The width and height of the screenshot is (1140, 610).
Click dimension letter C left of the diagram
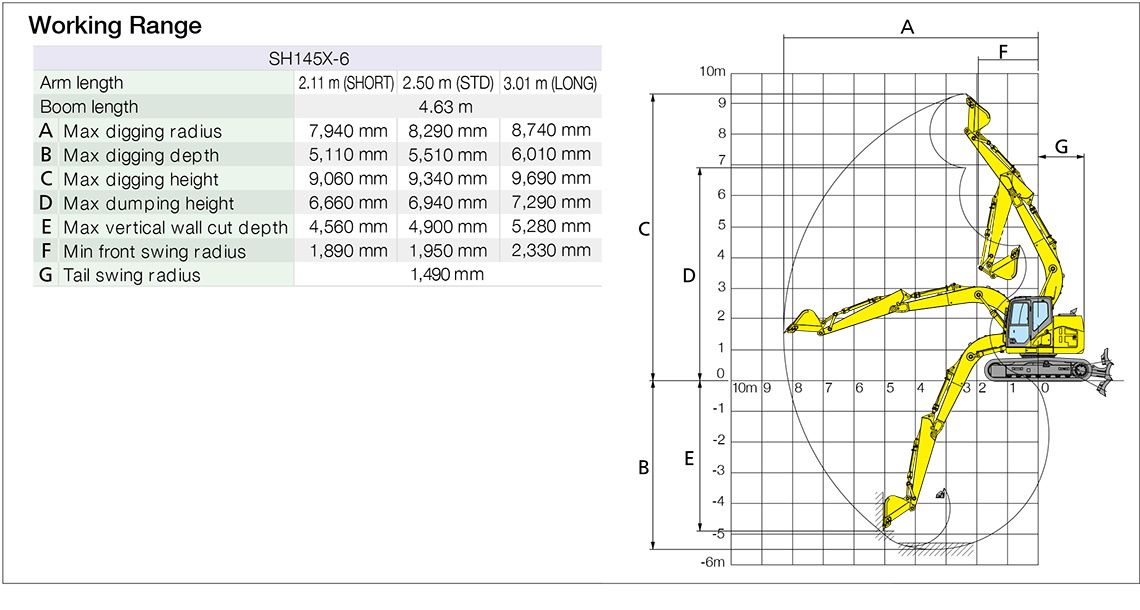click(x=645, y=230)
